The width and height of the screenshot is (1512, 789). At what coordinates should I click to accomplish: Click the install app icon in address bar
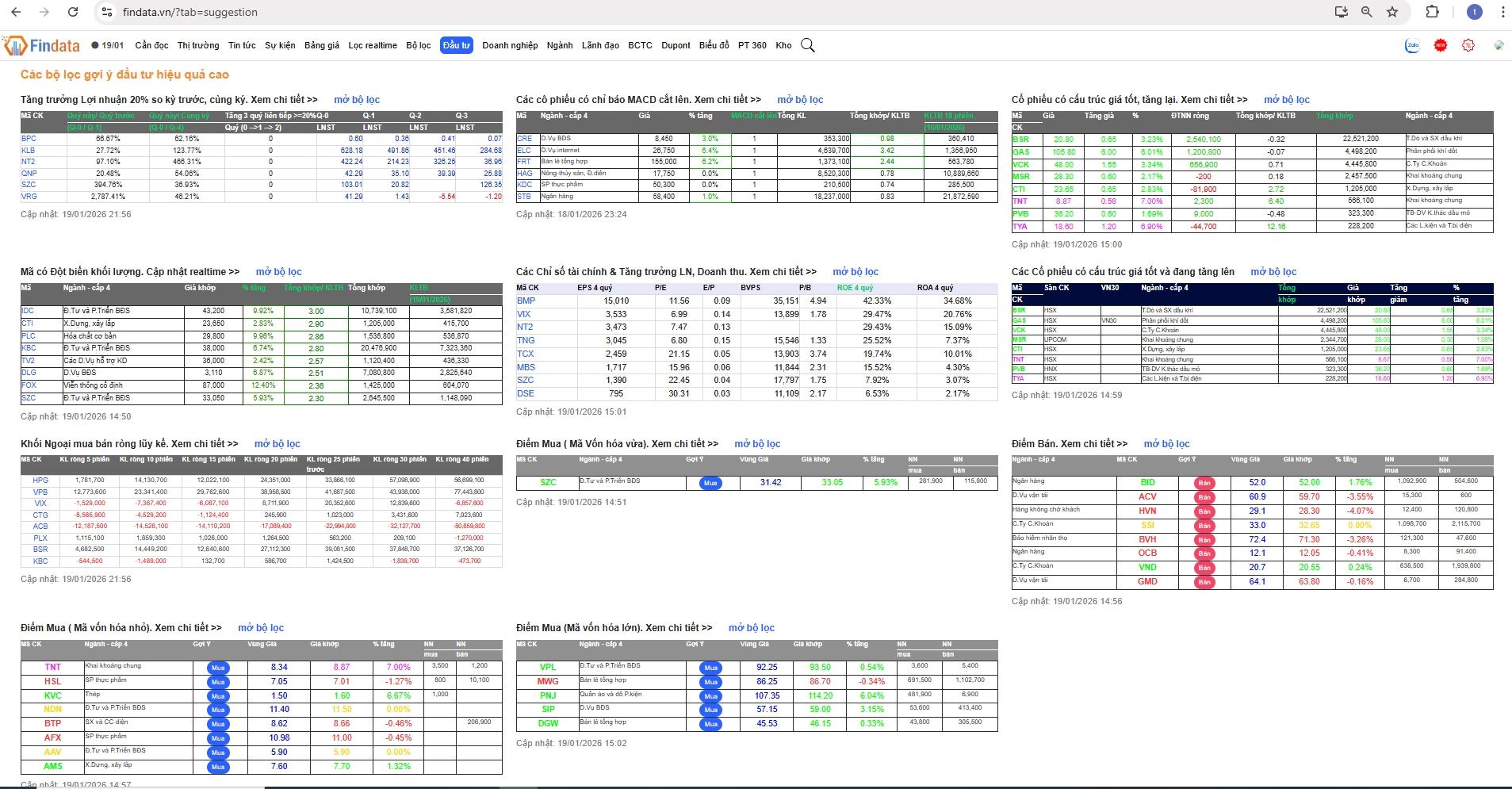(x=1341, y=12)
